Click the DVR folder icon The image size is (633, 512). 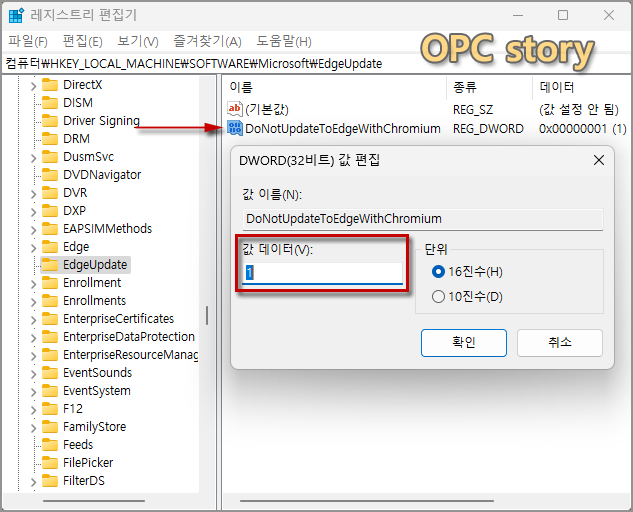(50, 193)
